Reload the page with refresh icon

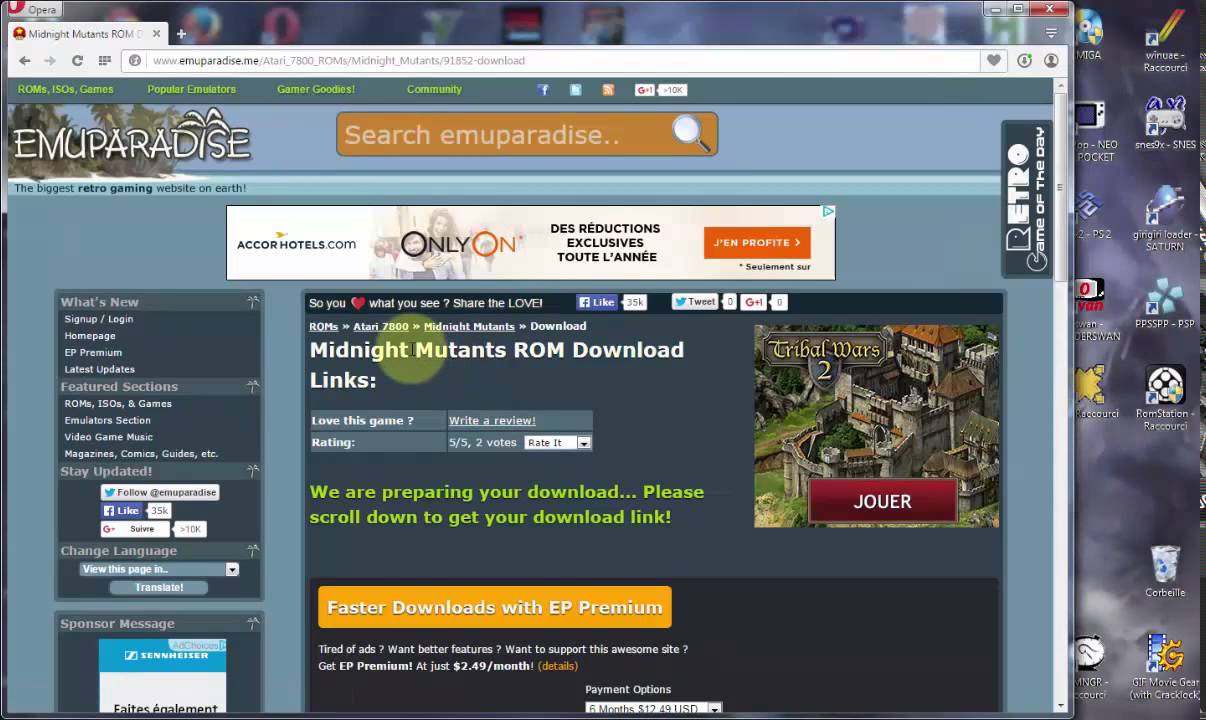[x=77, y=60]
